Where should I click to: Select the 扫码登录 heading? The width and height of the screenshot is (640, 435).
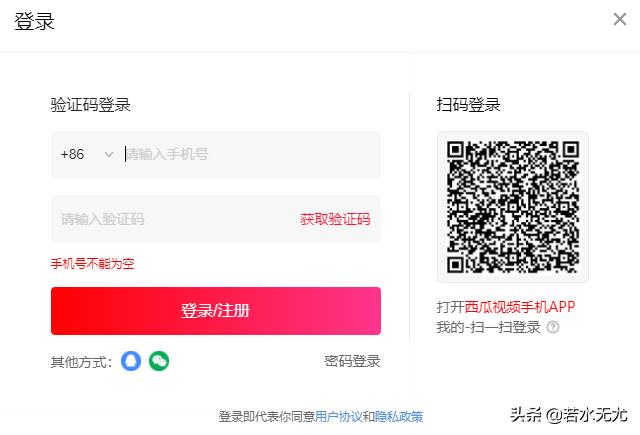point(468,105)
